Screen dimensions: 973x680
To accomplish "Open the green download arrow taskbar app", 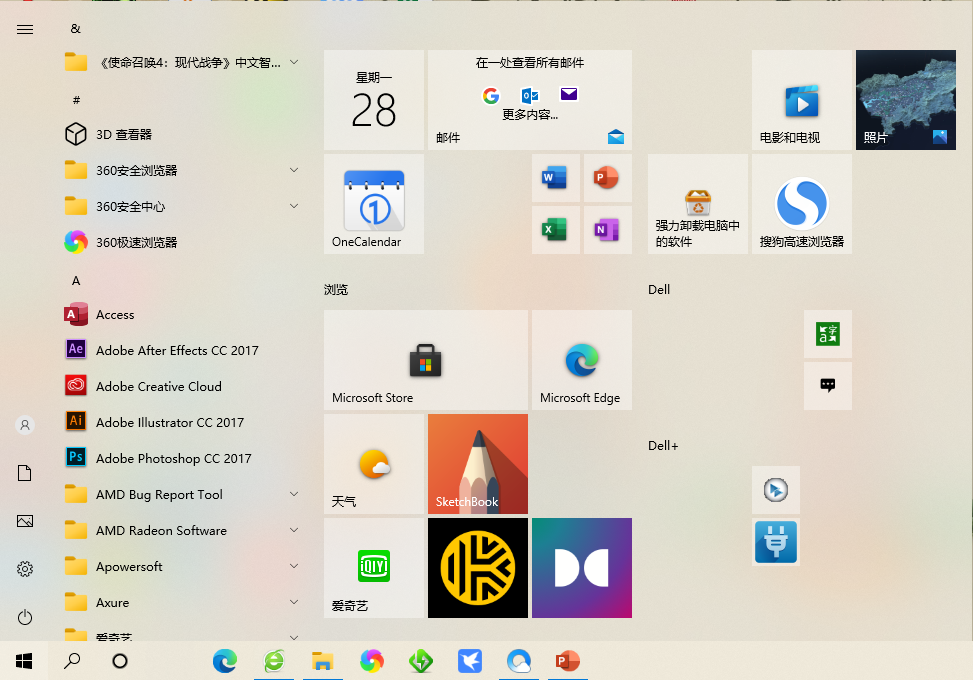I will click(x=421, y=661).
